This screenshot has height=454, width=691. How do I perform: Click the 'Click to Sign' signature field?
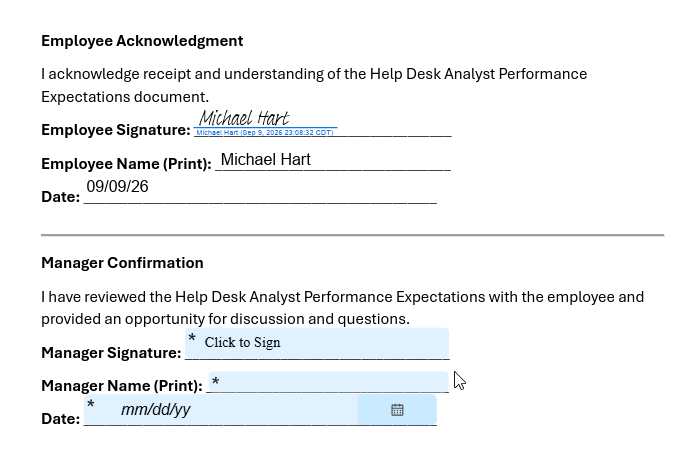pyautogui.click(x=317, y=342)
